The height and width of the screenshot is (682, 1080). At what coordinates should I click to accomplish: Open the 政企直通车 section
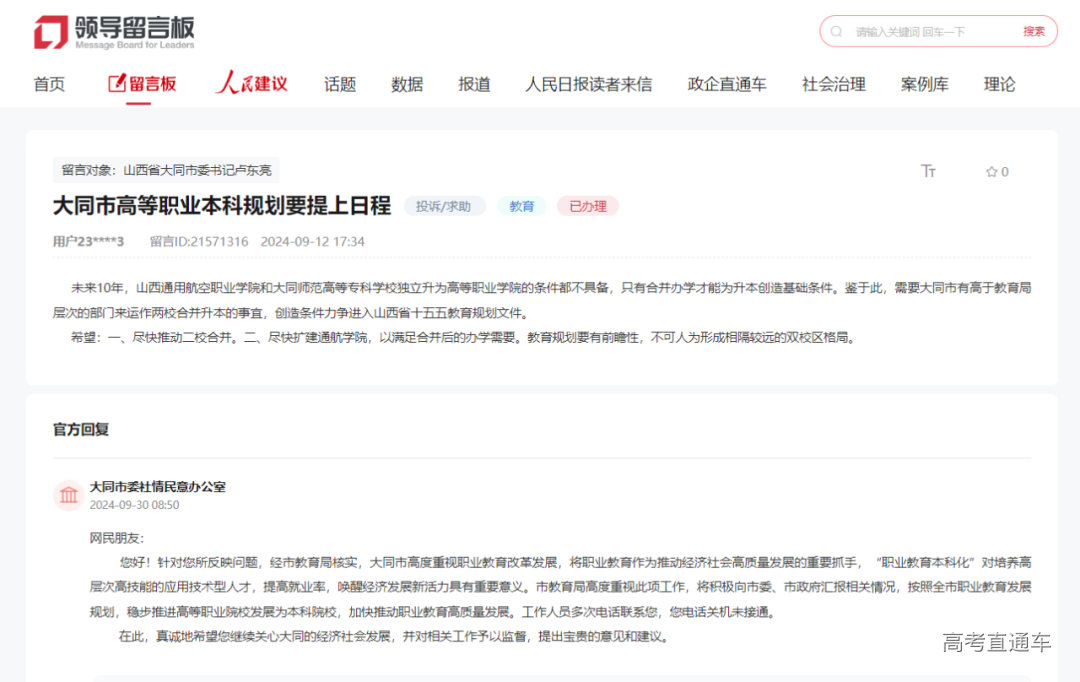[x=728, y=85]
